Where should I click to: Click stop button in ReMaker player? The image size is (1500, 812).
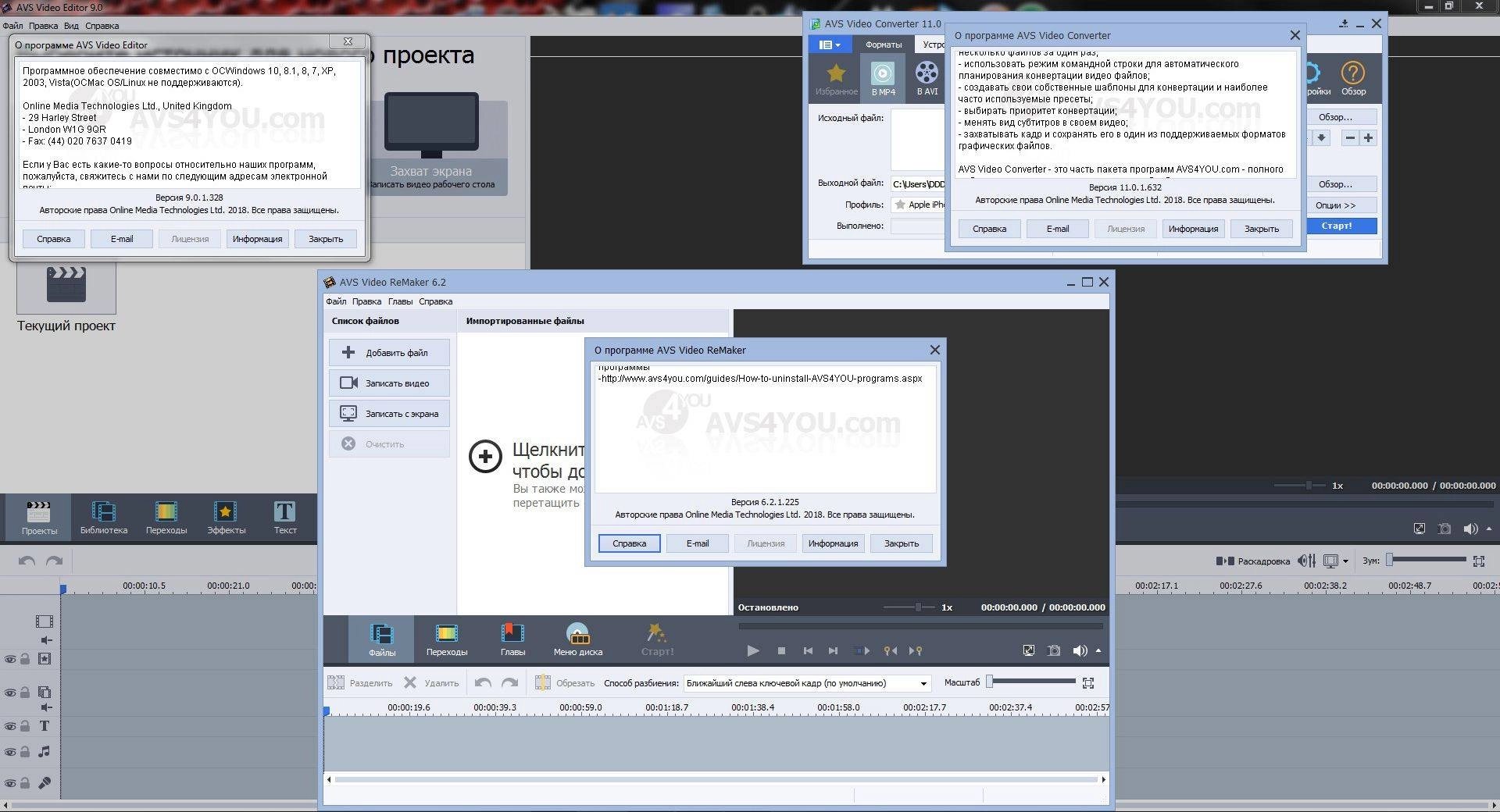781,650
